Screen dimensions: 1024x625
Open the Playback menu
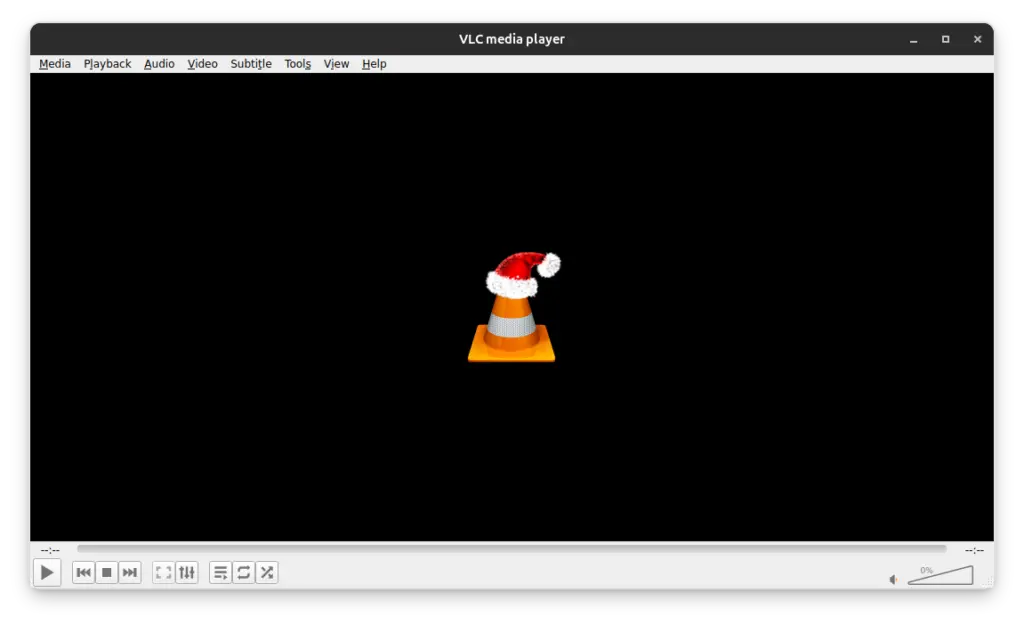point(107,63)
